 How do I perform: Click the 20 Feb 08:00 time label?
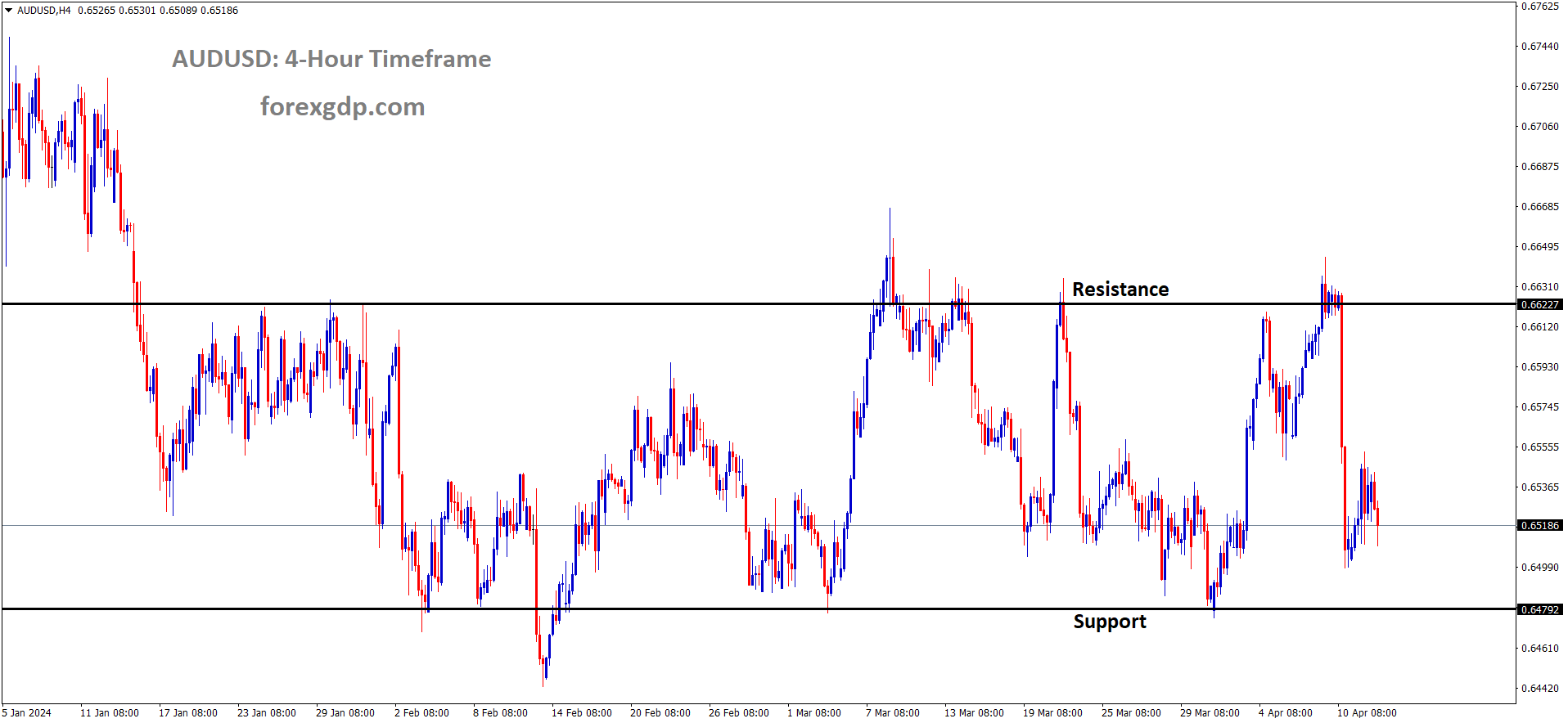point(660,712)
